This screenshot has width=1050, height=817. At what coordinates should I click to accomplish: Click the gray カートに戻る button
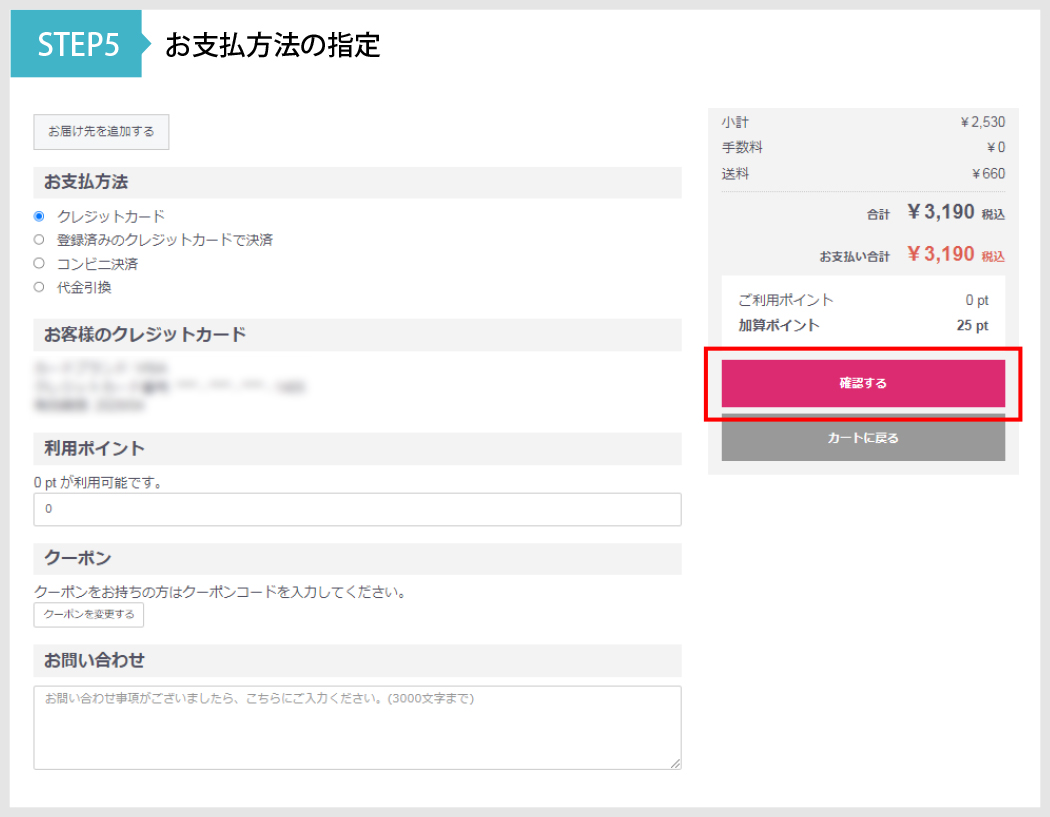862,438
